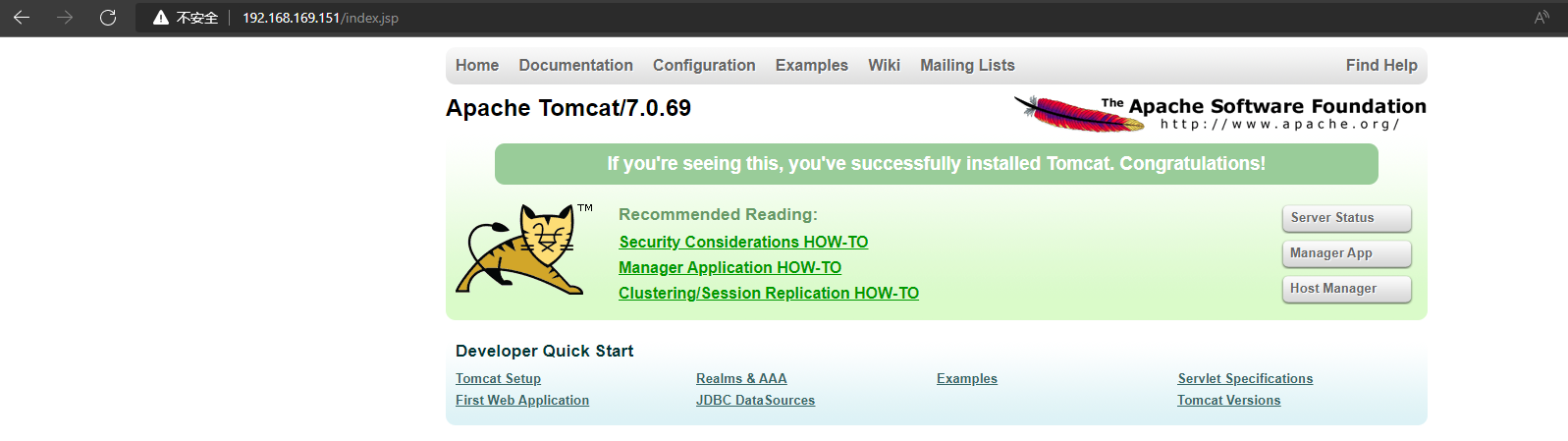The image size is (1568, 441).
Task: Click the address bar URL 192.168.169.151/index.jsp
Action: pyautogui.click(x=320, y=18)
